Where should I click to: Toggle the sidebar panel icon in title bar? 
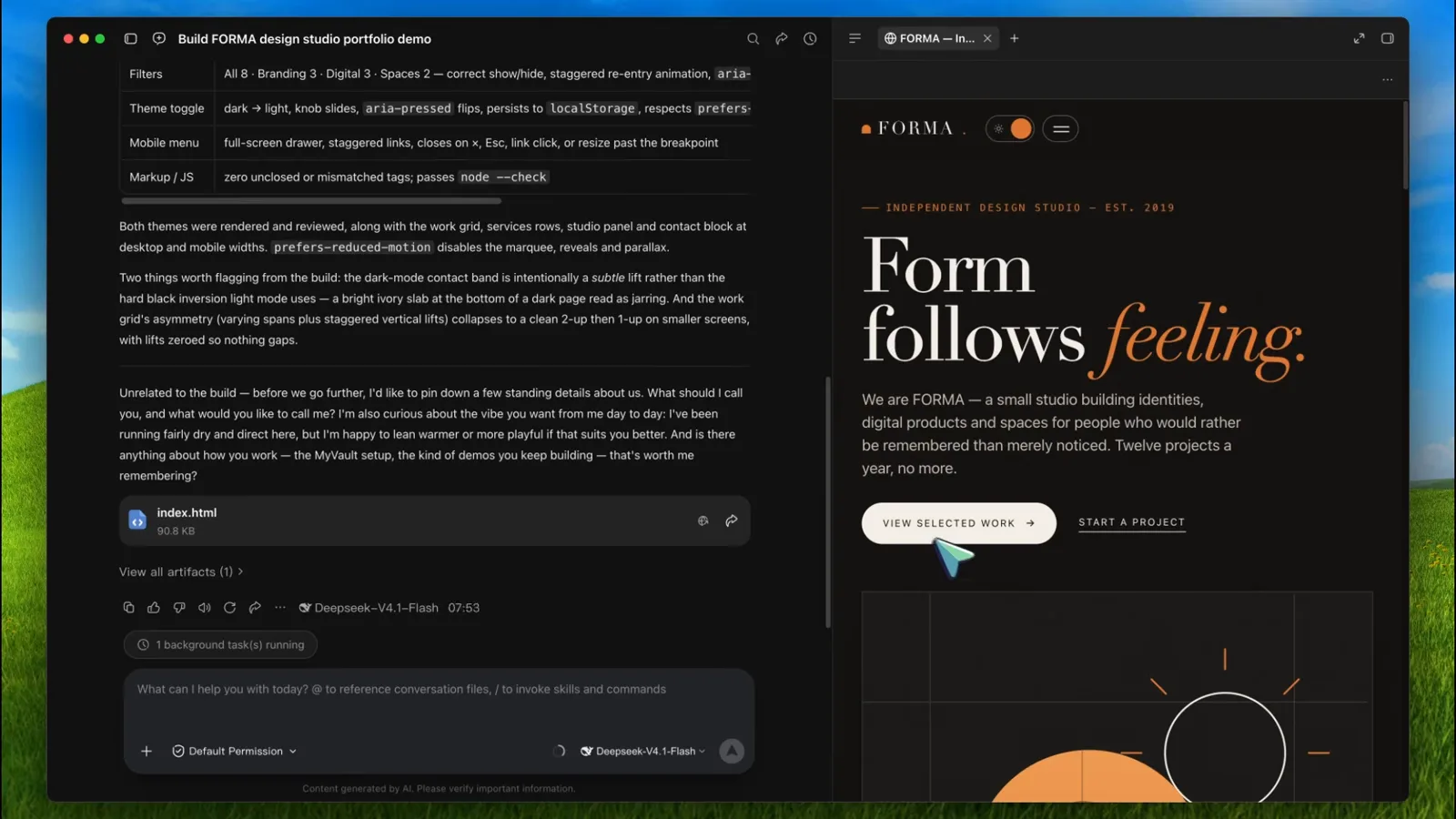(x=131, y=39)
